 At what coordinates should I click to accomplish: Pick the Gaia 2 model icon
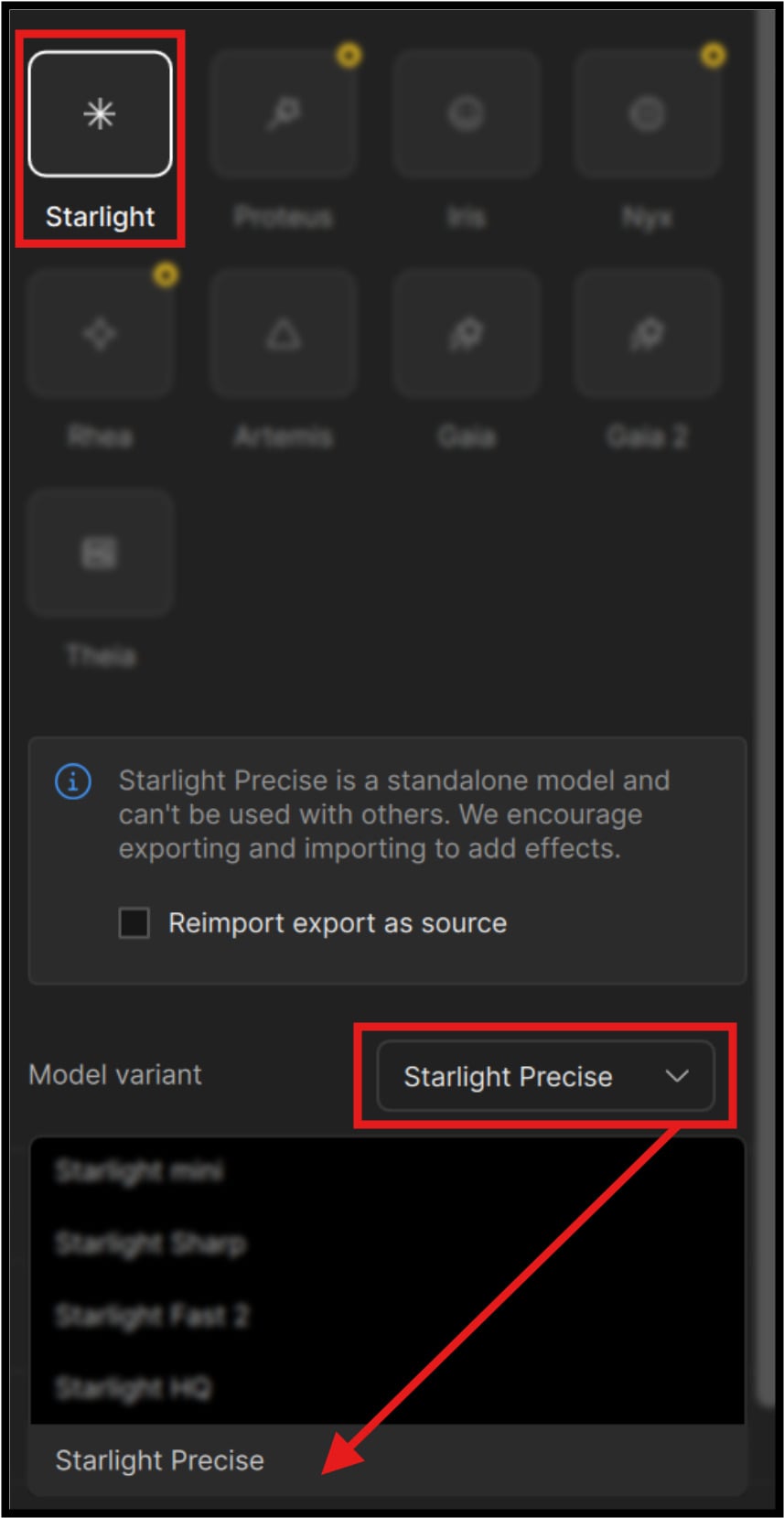pyautogui.click(x=648, y=334)
